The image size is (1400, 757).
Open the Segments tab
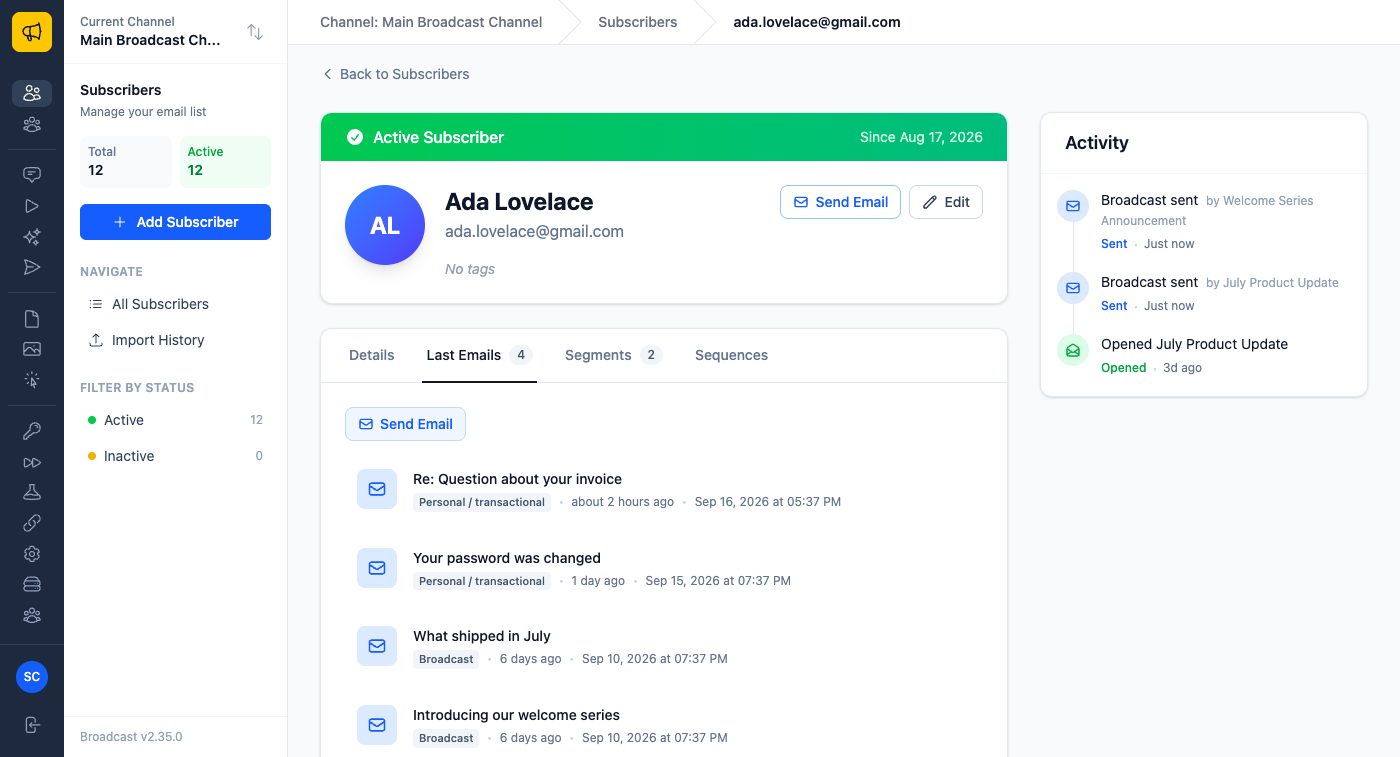coord(614,355)
